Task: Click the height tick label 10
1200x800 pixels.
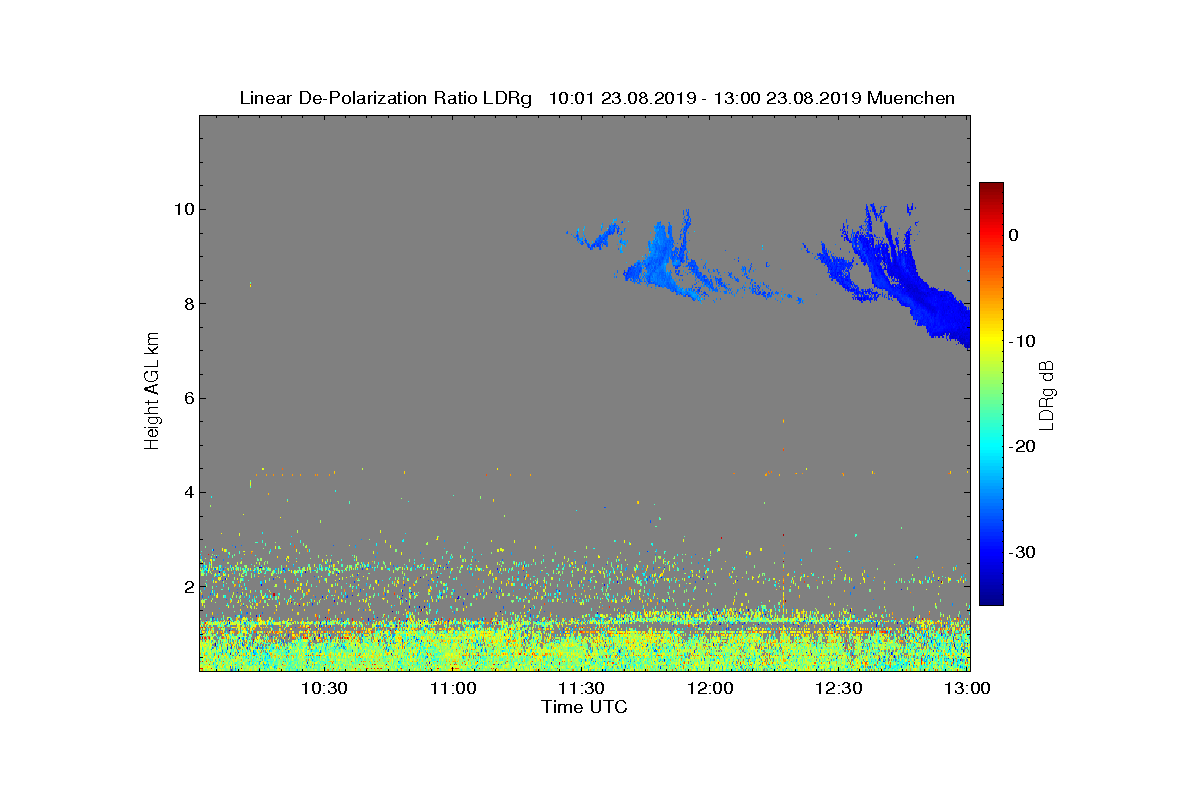Action: 182,209
